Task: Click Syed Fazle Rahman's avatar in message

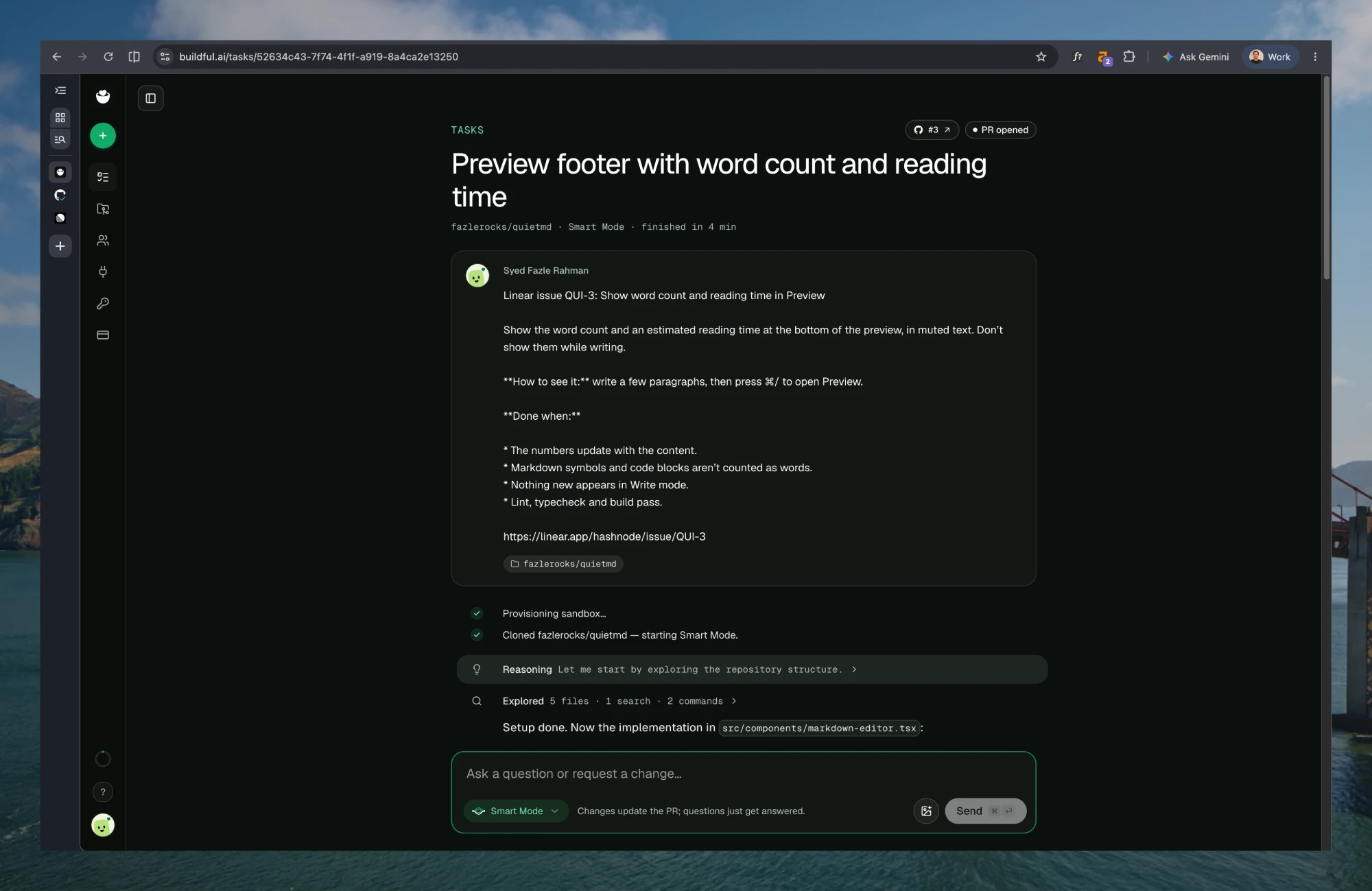Action: pyautogui.click(x=477, y=276)
